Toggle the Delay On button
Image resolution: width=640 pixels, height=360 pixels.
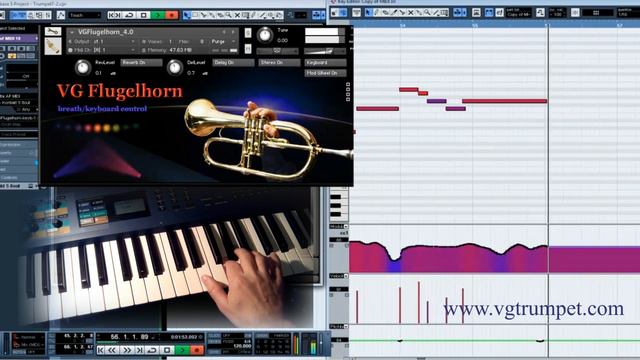[233, 62]
